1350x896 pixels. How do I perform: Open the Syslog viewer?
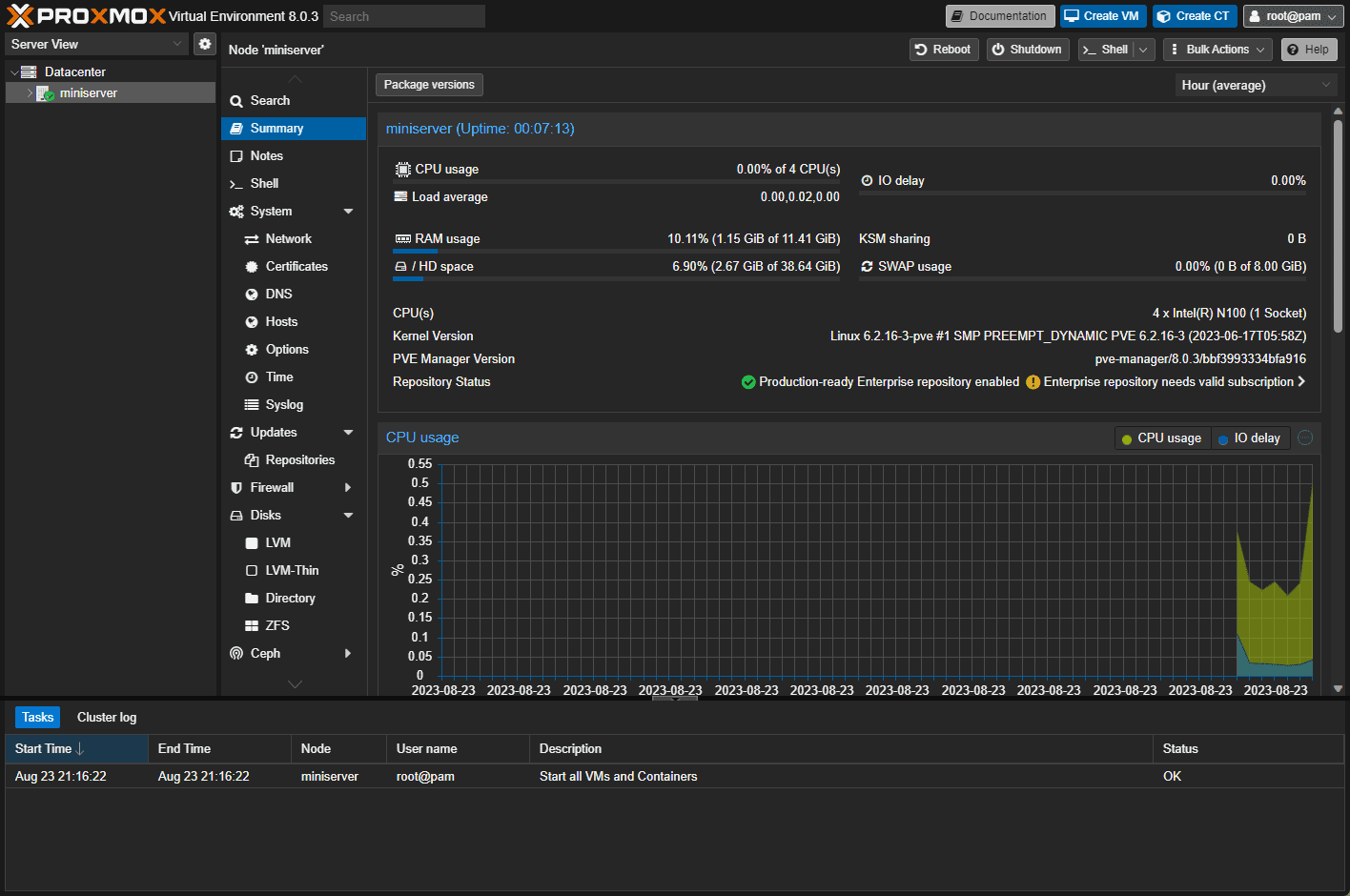284,405
